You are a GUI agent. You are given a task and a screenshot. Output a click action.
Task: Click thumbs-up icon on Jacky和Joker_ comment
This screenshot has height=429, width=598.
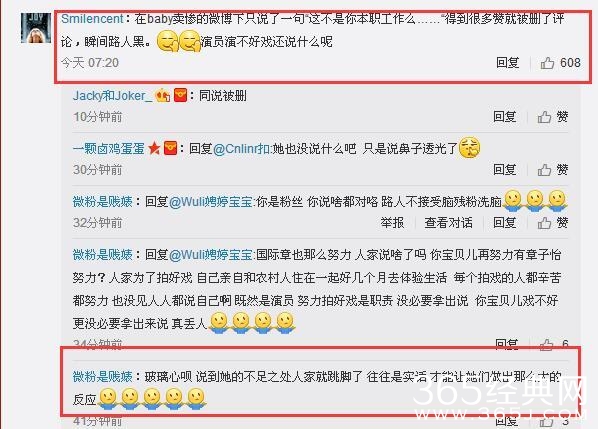[544, 117]
